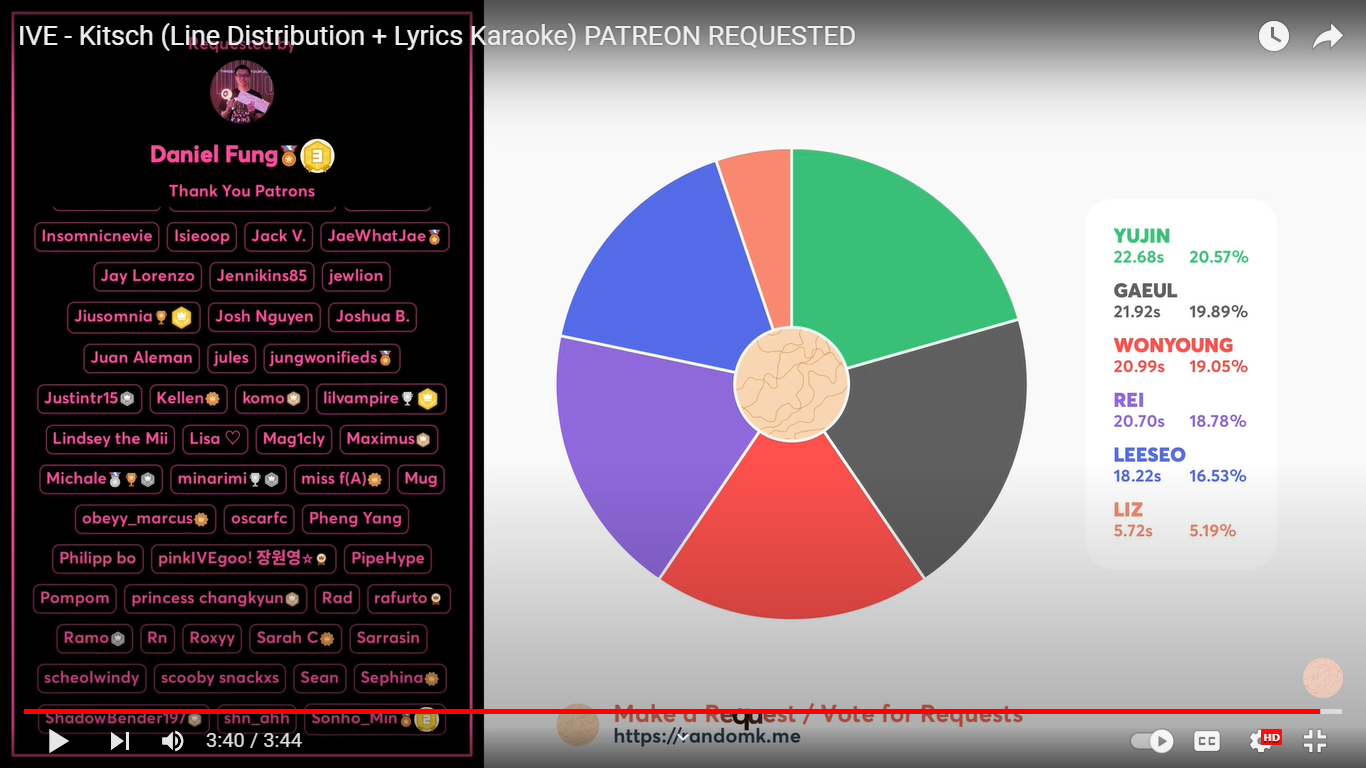The height and width of the screenshot is (768, 1366).
Task: Skip to the next video
Action: pos(120,741)
